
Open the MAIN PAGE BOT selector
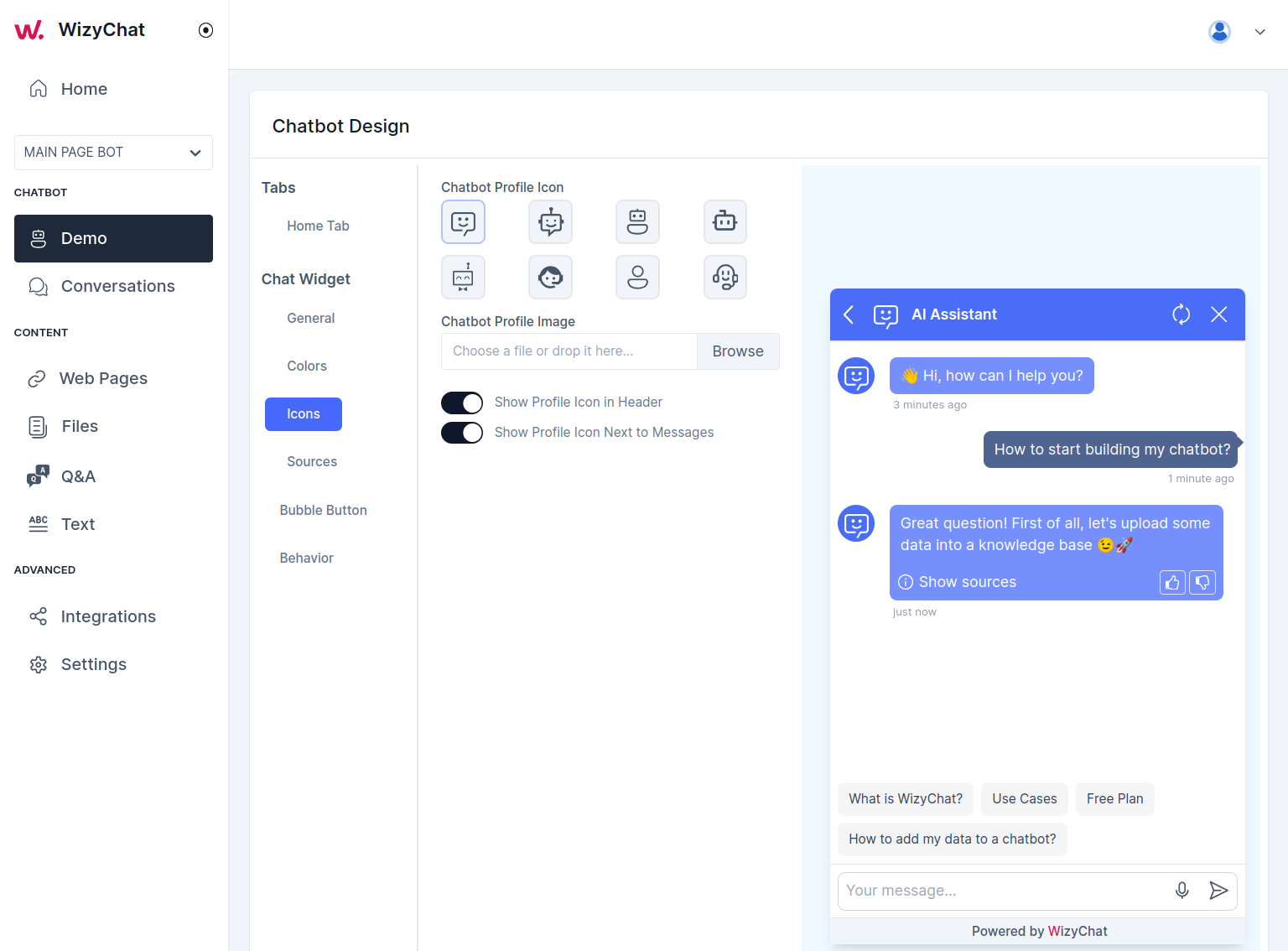click(113, 153)
